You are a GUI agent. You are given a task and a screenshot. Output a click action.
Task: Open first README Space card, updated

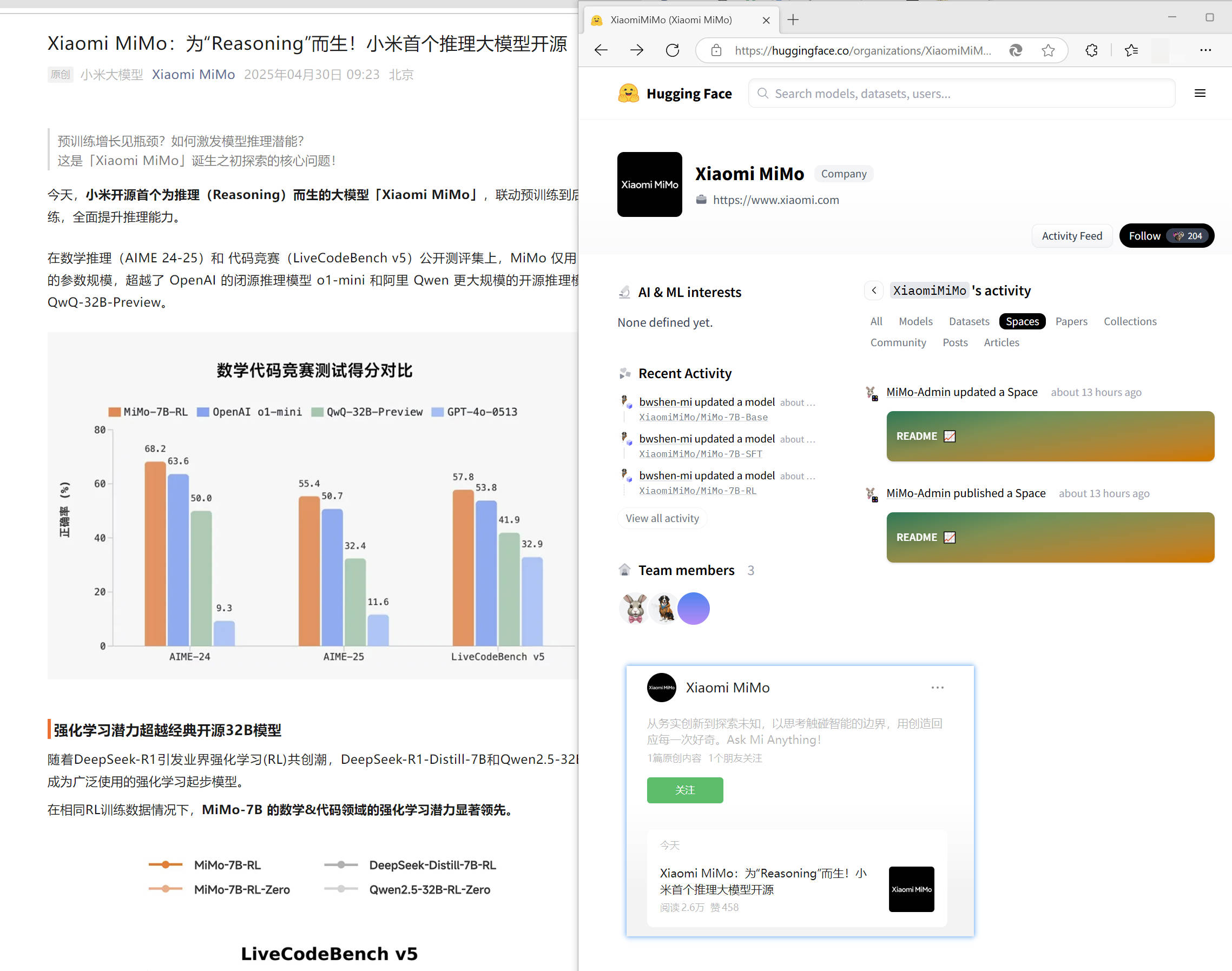1050,436
